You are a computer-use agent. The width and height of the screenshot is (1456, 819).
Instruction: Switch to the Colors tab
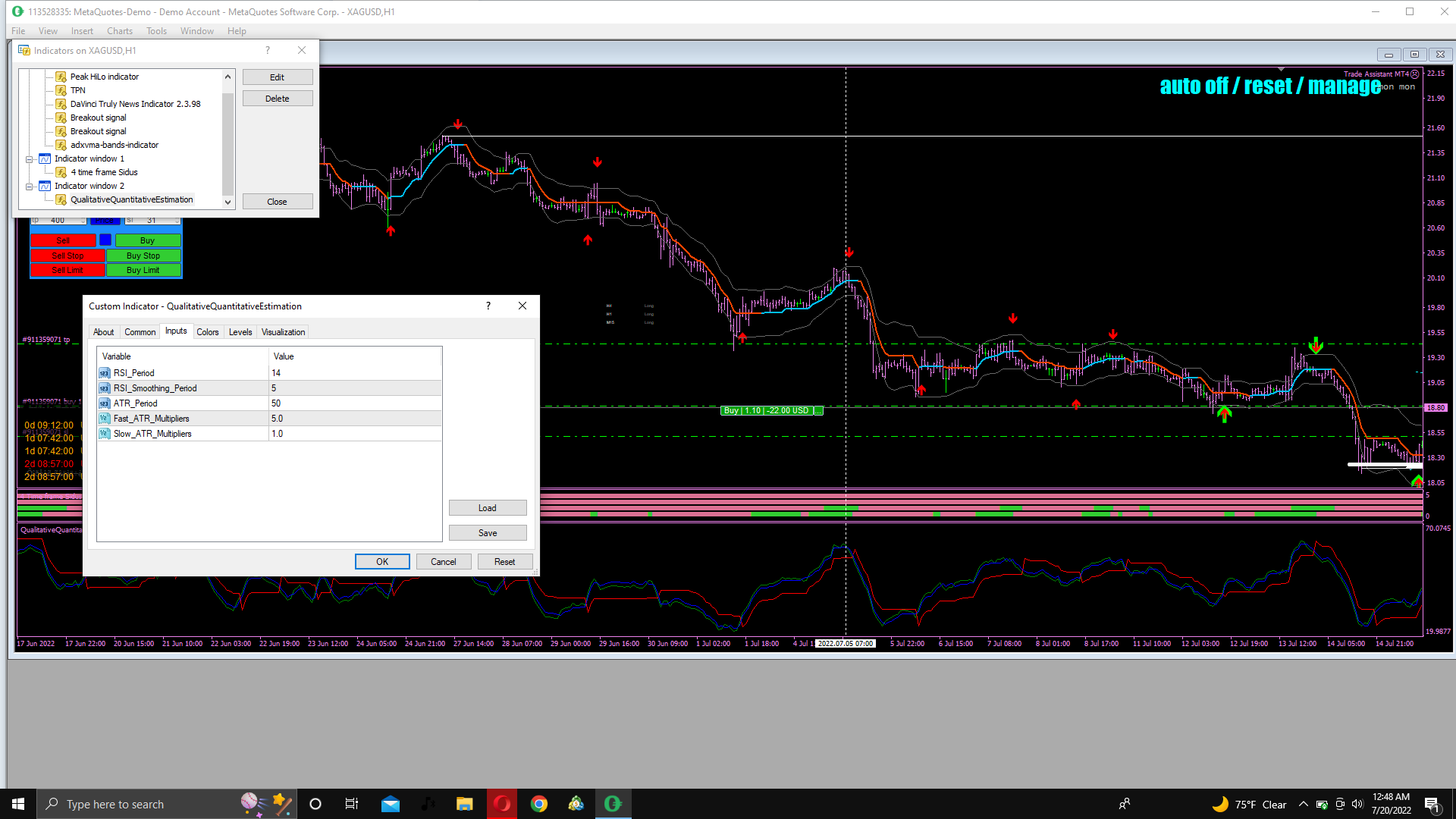[207, 332]
